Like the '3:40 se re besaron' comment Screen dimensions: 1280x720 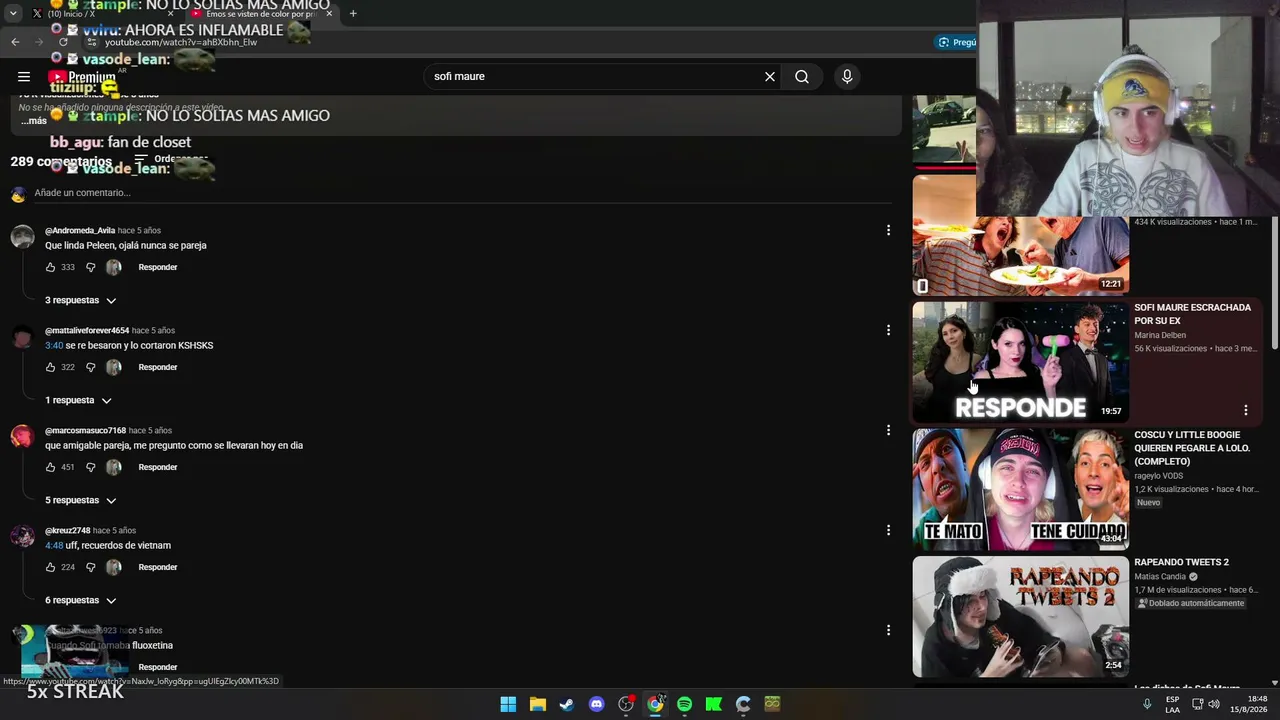point(50,367)
